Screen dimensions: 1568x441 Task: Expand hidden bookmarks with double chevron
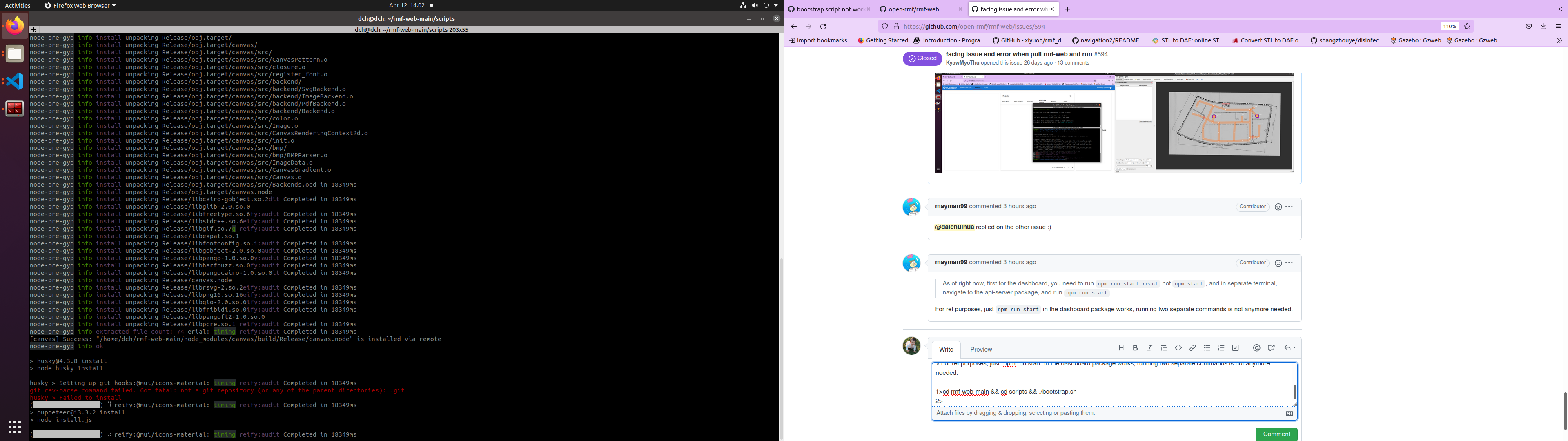pyautogui.click(x=1559, y=40)
